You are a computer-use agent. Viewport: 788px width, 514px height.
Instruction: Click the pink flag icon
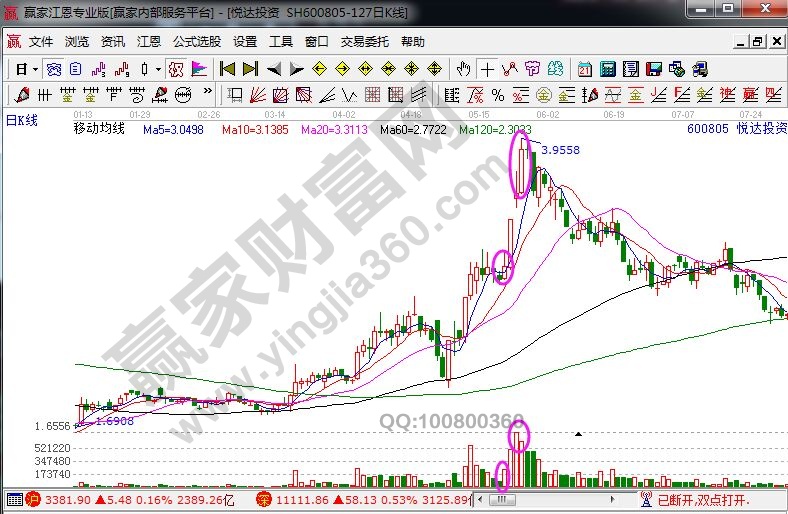(199, 69)
